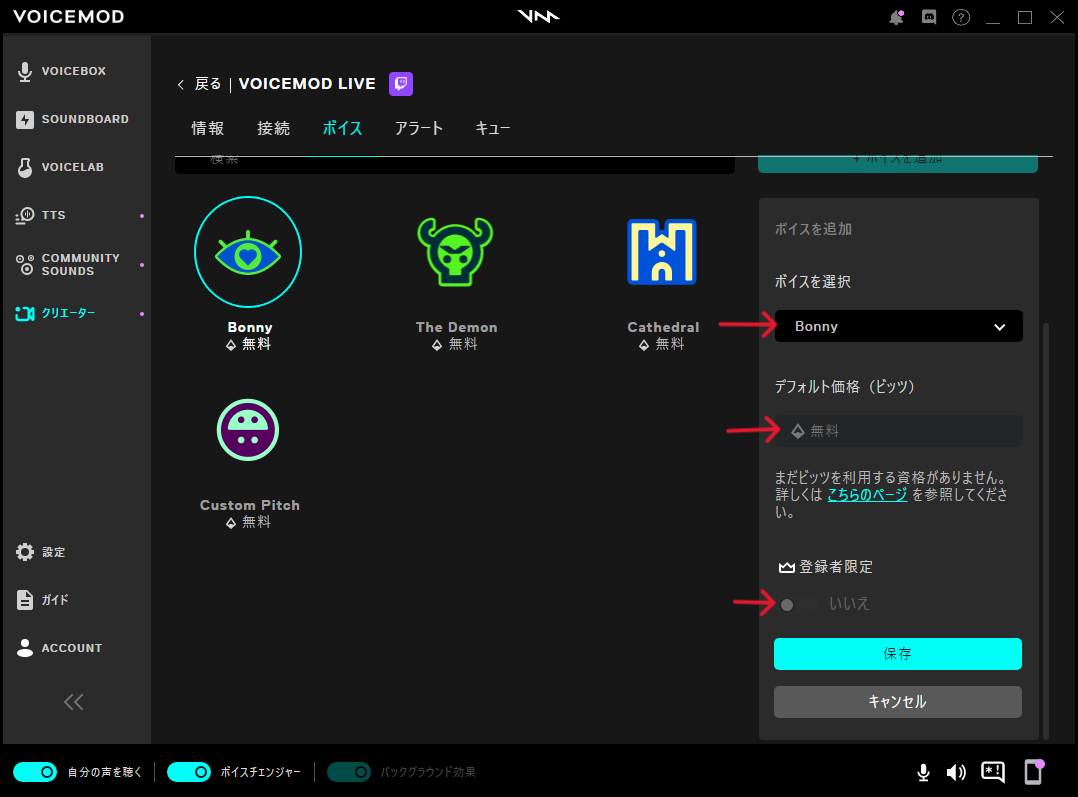Screen dimensions: 1078x797
Task: Click the phone device icon at bottom right
Action: click(1033, 772)
